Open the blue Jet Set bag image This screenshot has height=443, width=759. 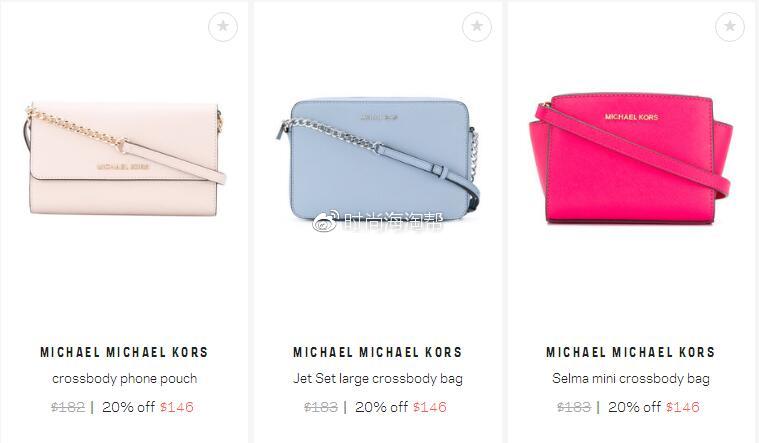[378, 160]
